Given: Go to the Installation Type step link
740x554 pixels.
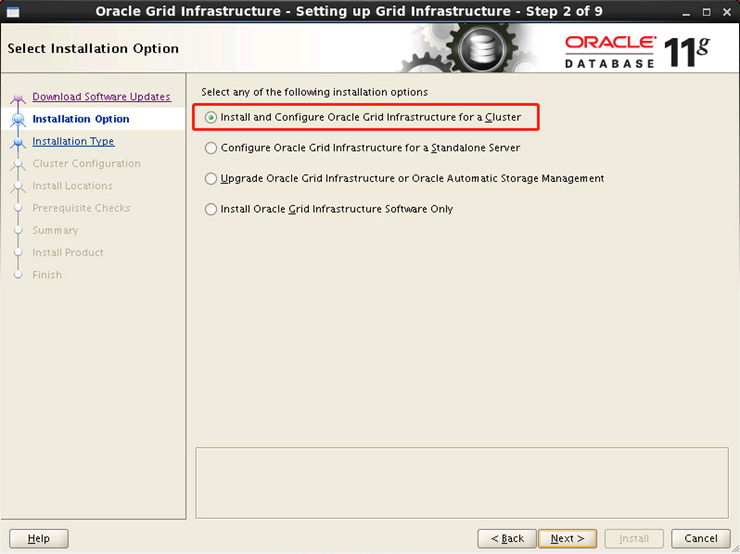Looking at the screenshot, I should click(x=73, y=141).
